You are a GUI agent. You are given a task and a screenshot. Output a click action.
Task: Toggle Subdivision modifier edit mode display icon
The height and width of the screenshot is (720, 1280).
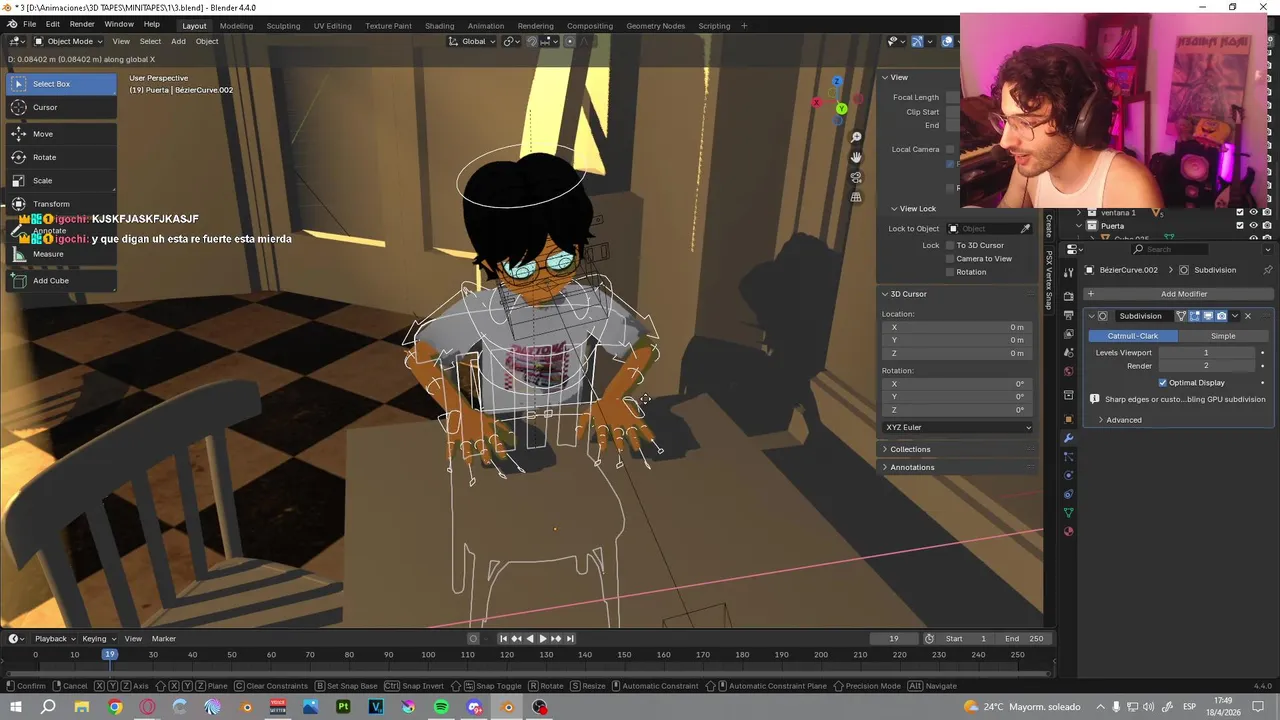(x=1194, y=316)
